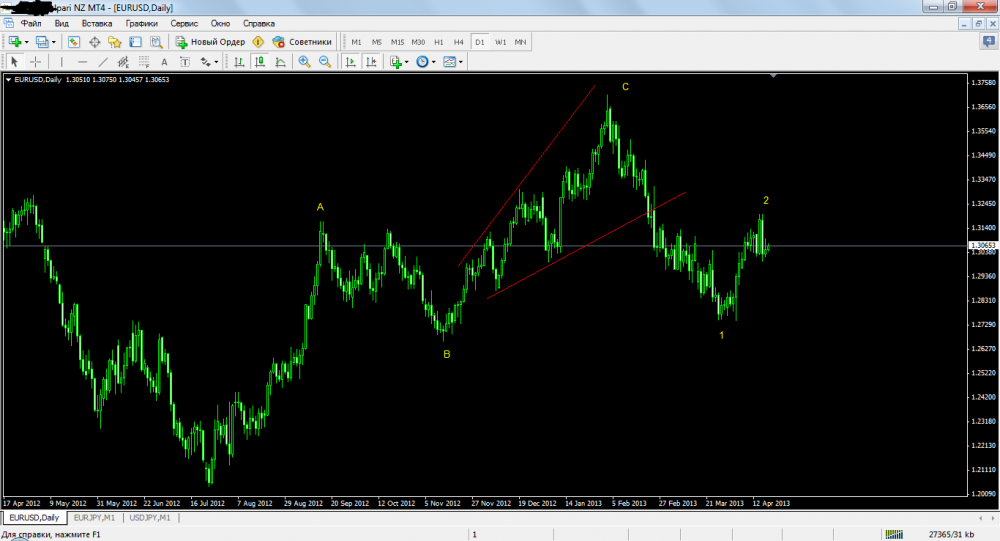The width and height of the screenshot is (1000, 541).
Task: Zoom in on the chart
Action: 304,62
